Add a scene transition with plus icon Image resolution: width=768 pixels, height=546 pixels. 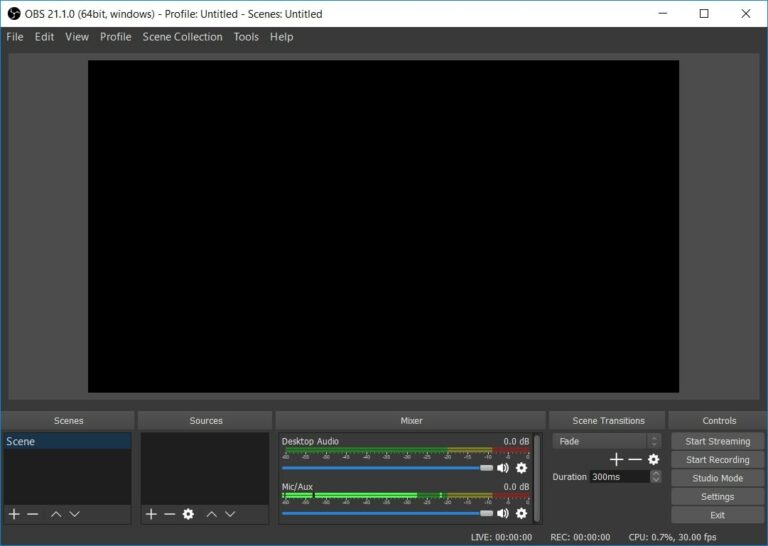coord(616,459)
